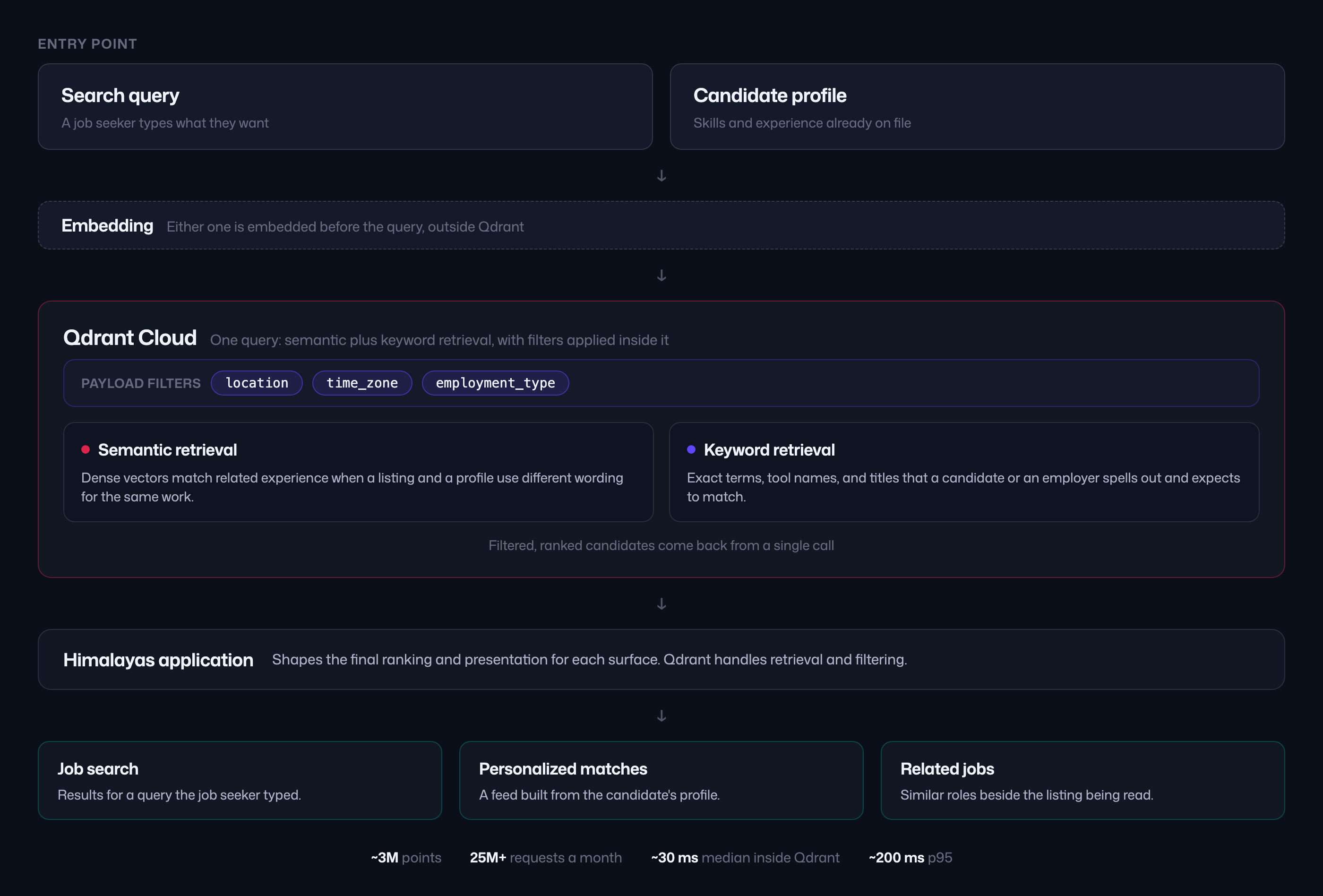Click the Embedding label
This screenshot has width=1323, height=896.
[107, 226]
